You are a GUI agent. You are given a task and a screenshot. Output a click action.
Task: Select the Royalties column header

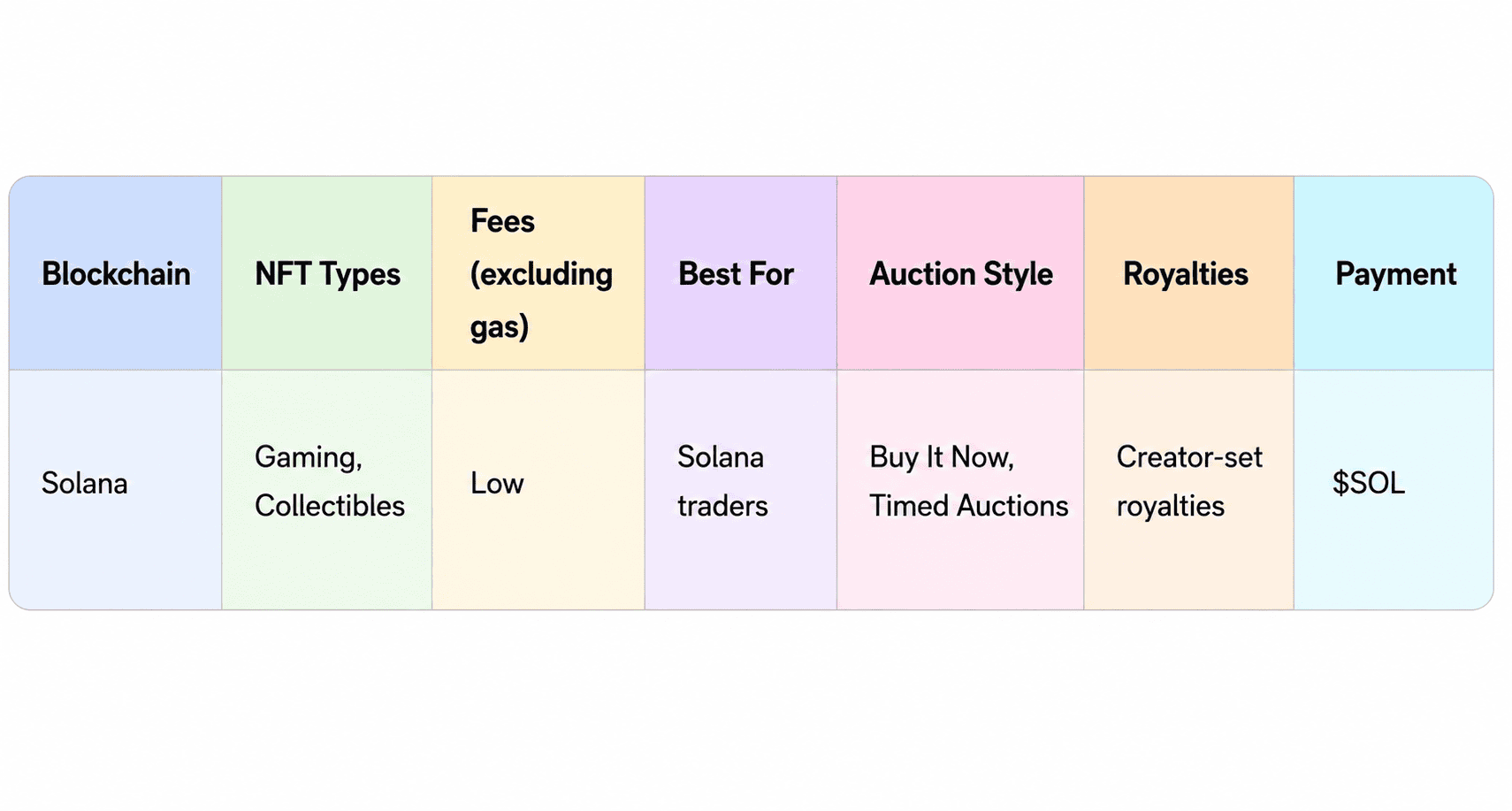(x=1189, y=273)
